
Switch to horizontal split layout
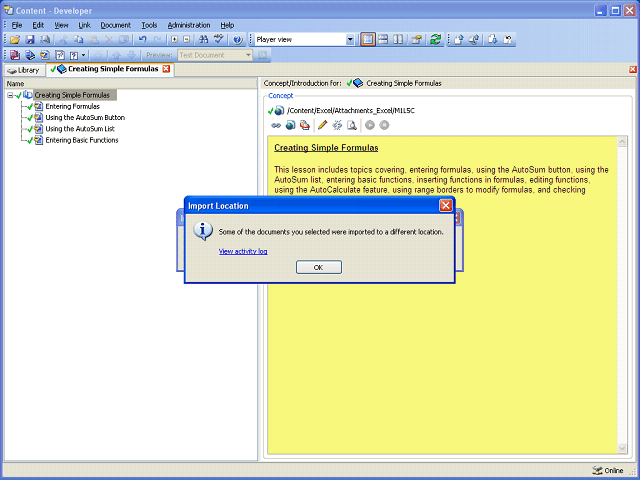point(383,40)
